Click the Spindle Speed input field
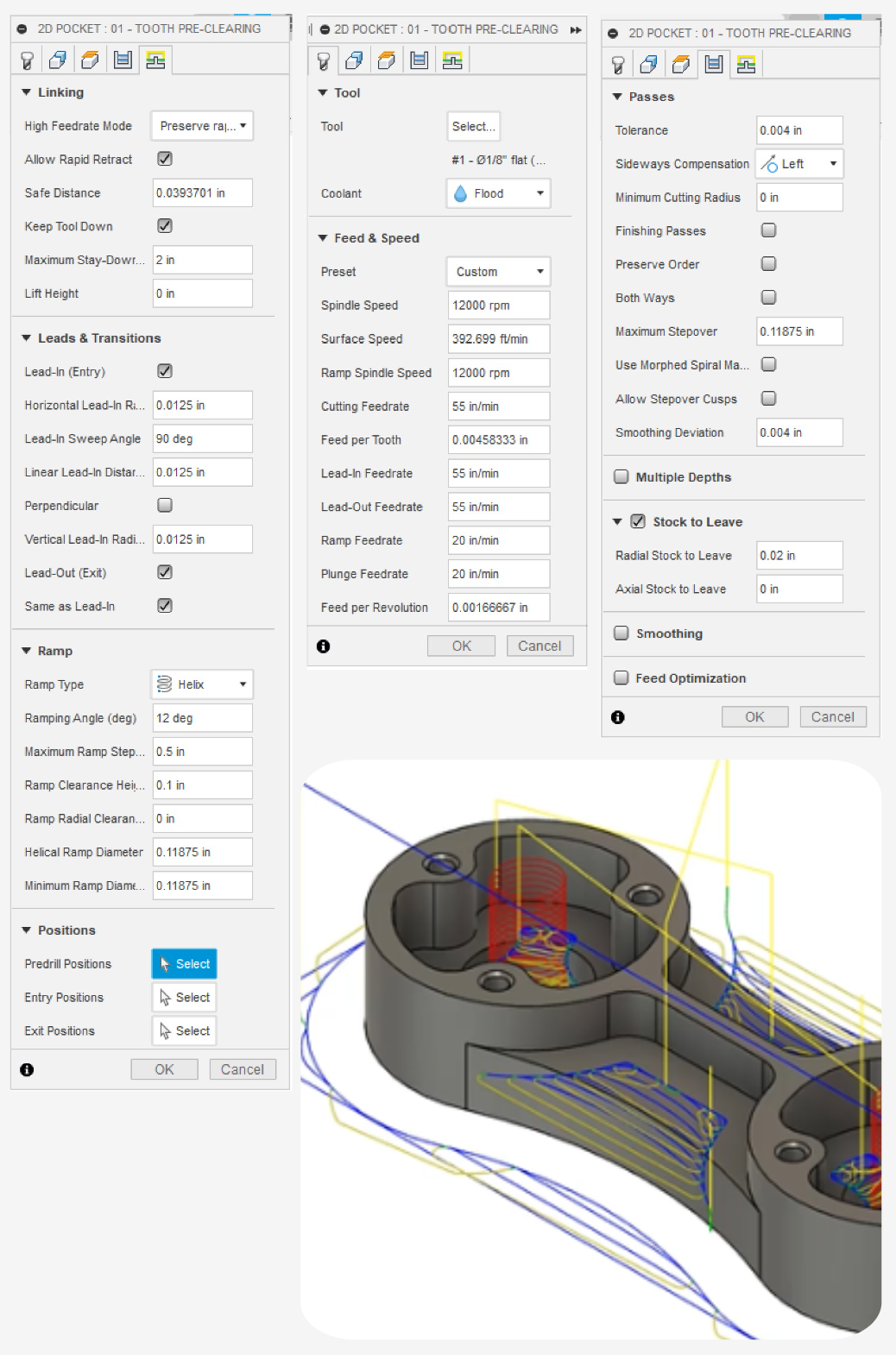The width and height of the screenshot is (896, 1355). click(498, 306)
